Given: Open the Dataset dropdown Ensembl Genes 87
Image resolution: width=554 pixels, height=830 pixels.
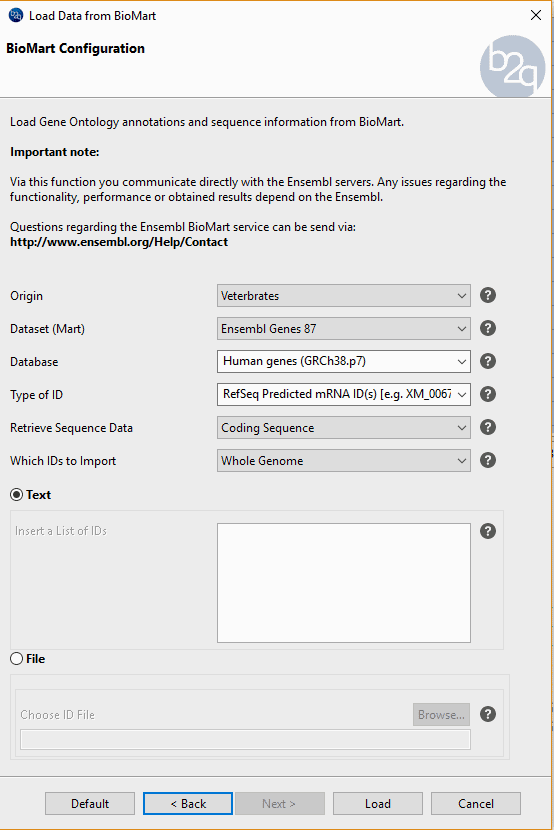Looking at the screenshot, I should tap(343, 329).
